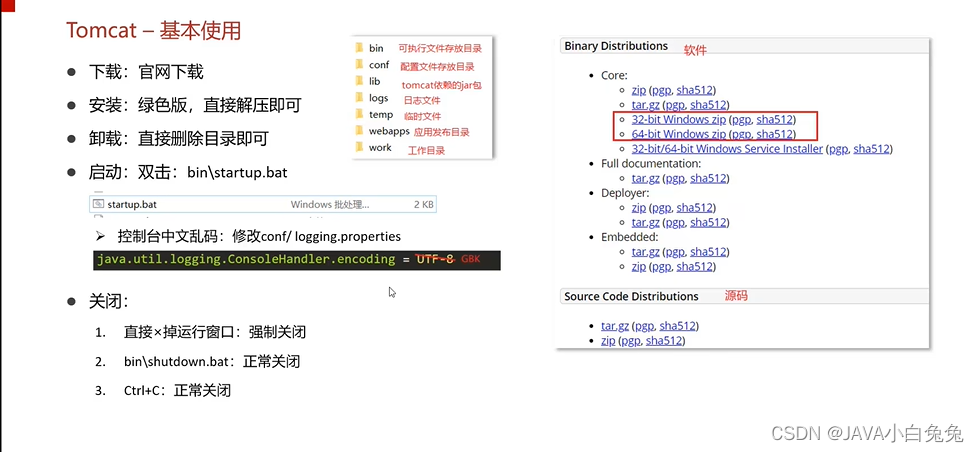
Task: Download the 32-bit Windows zip
Action: coord(679,119)
